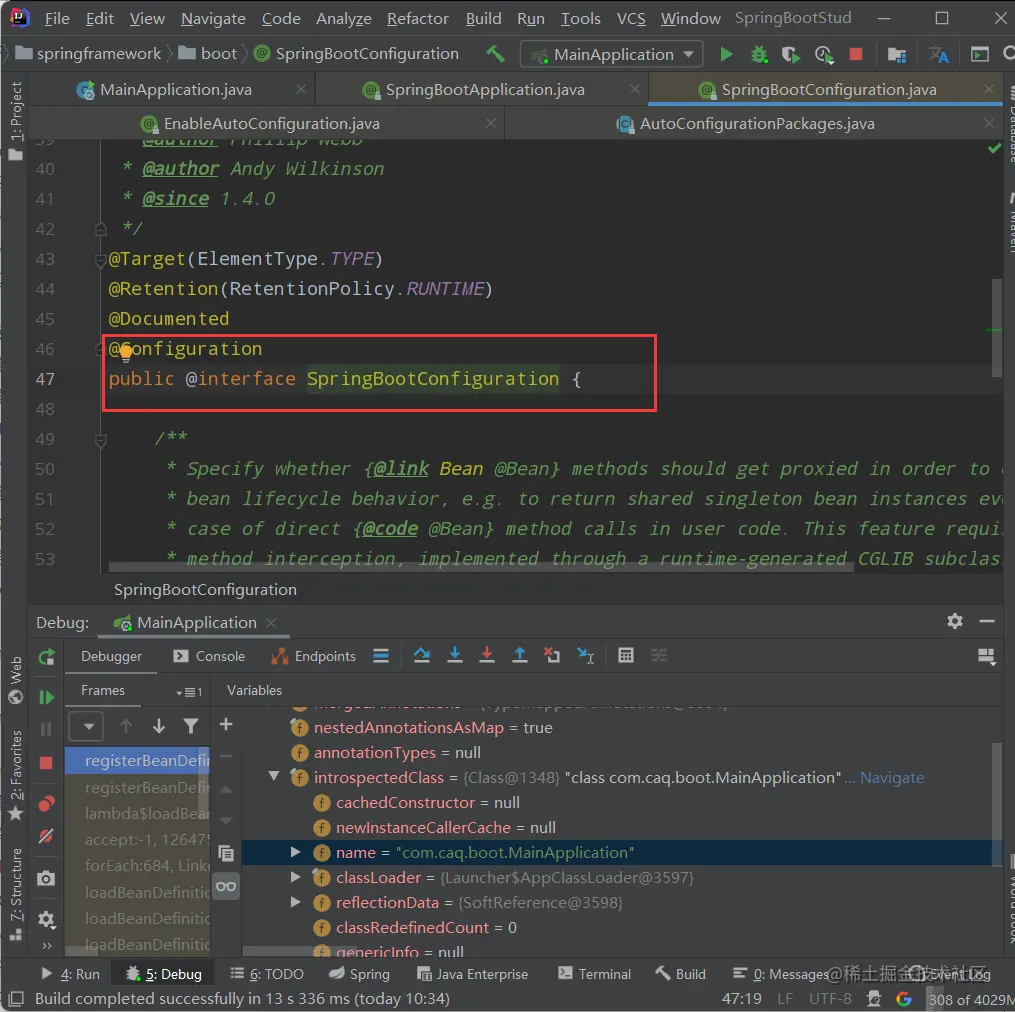Fold the javadoc at line 49
The width and height of the screenshot is (1015, 1012).
101,441
